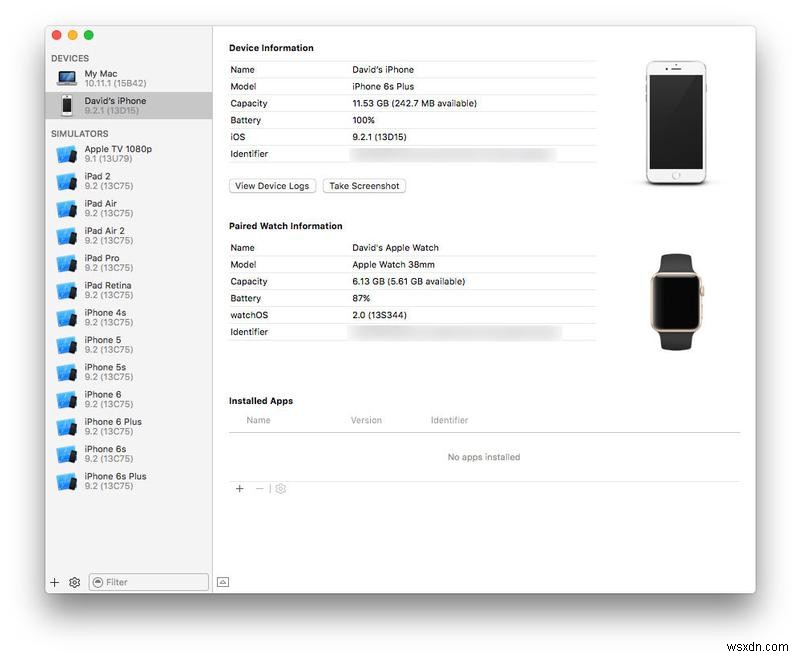800x657 pixels.
Task: Select the iPad Retina simulator
Action: (x=67, y=290)
